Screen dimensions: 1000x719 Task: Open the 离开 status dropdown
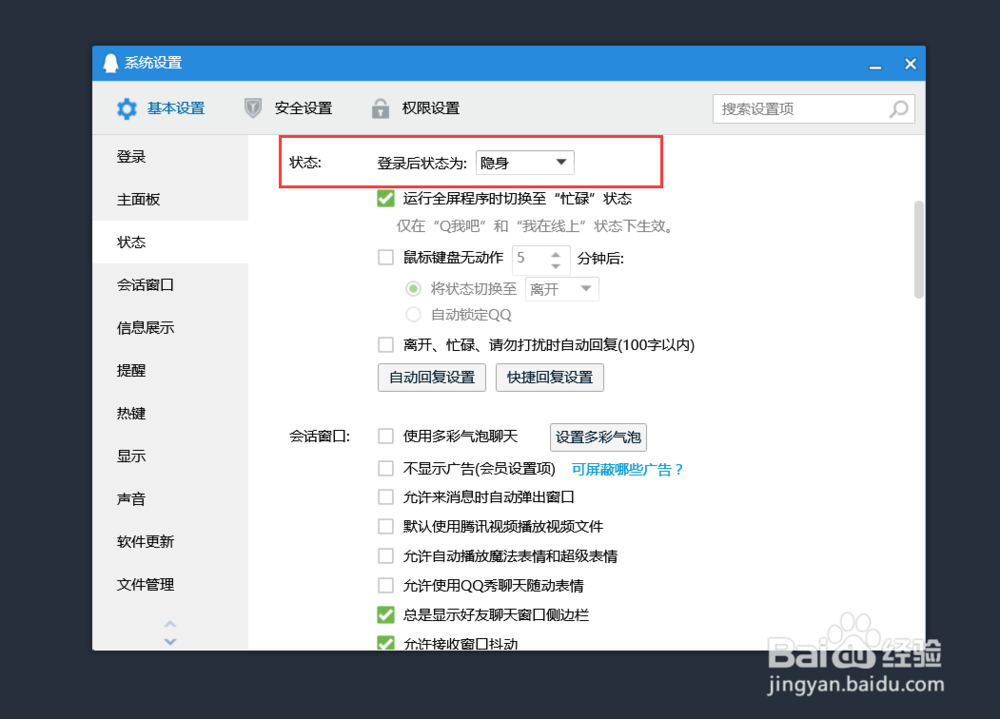[562, 288]
